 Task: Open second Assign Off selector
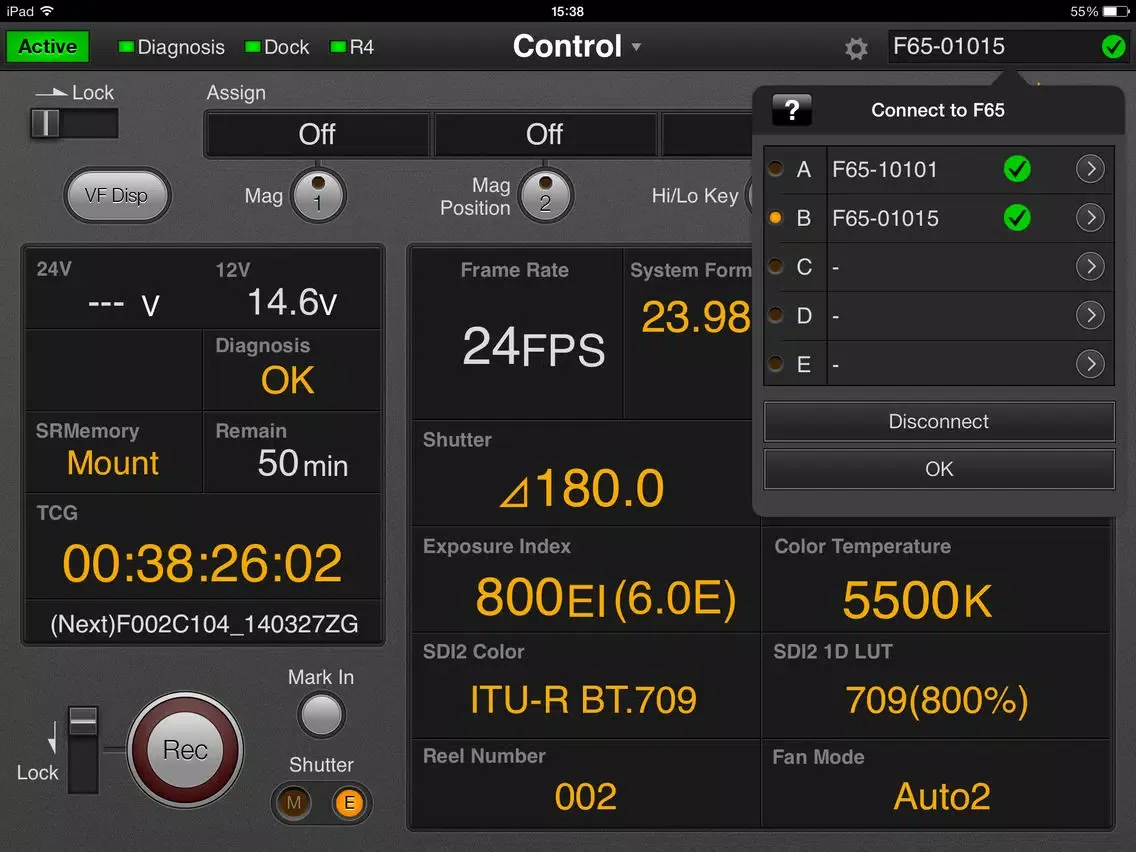(545, 134)
